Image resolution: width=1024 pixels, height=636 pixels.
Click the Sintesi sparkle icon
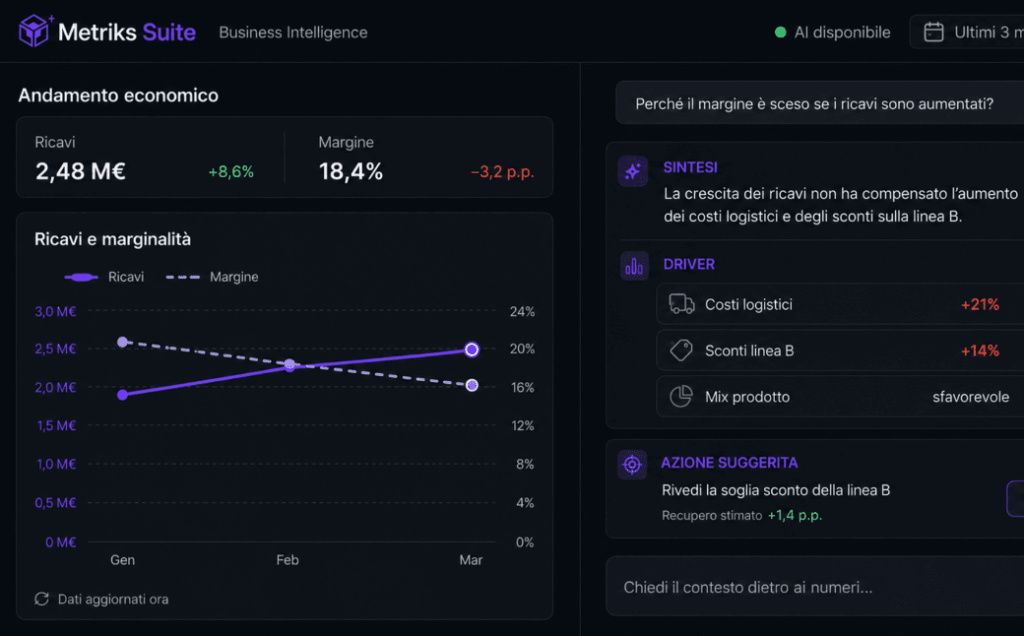click(x=632, y=171)
